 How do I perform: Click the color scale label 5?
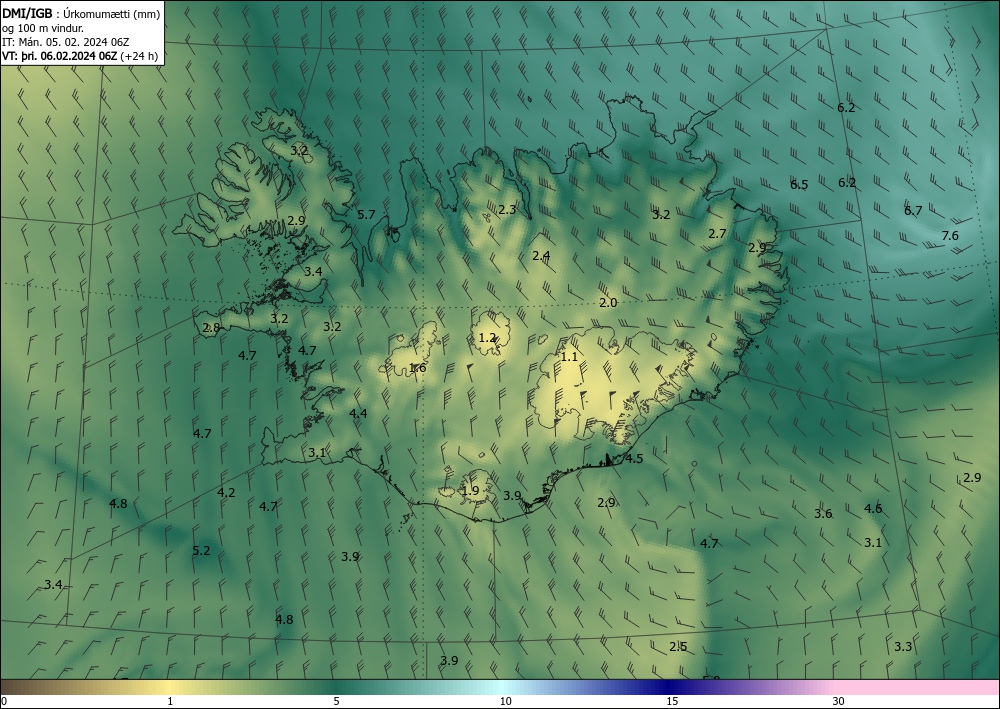coord(336,701)
